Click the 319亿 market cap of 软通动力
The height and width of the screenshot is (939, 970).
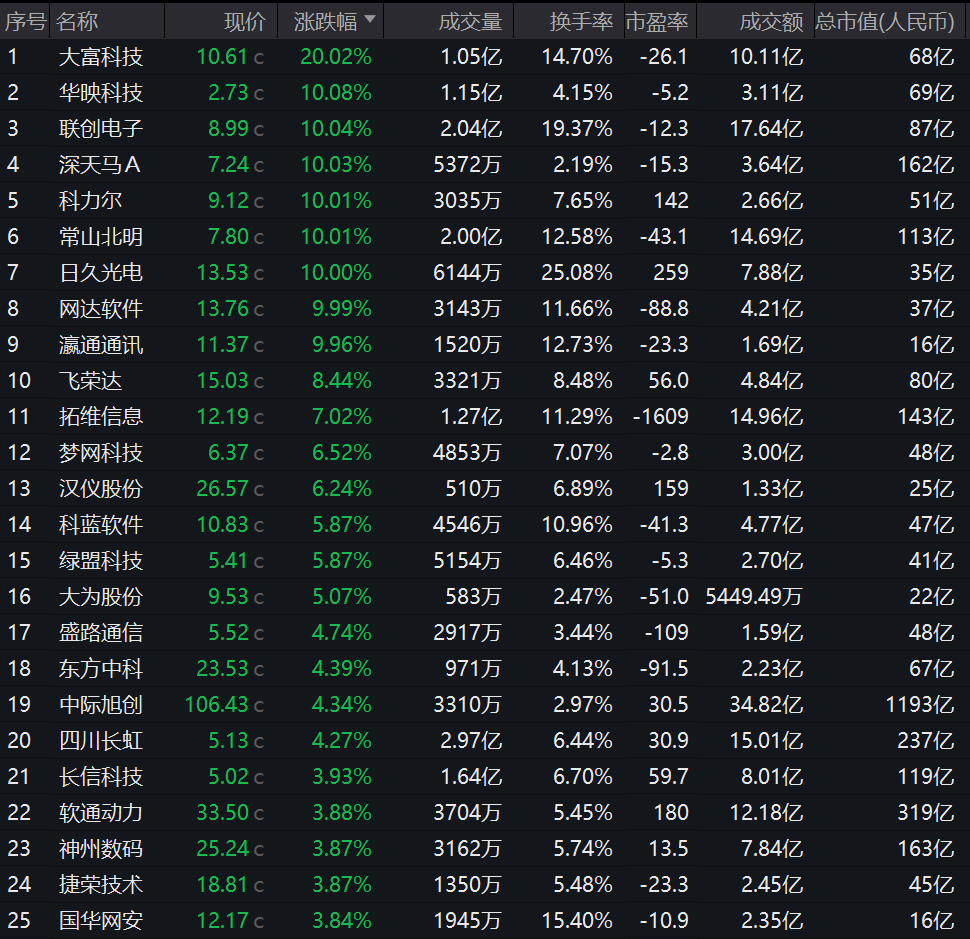click(x=926, y=812)
